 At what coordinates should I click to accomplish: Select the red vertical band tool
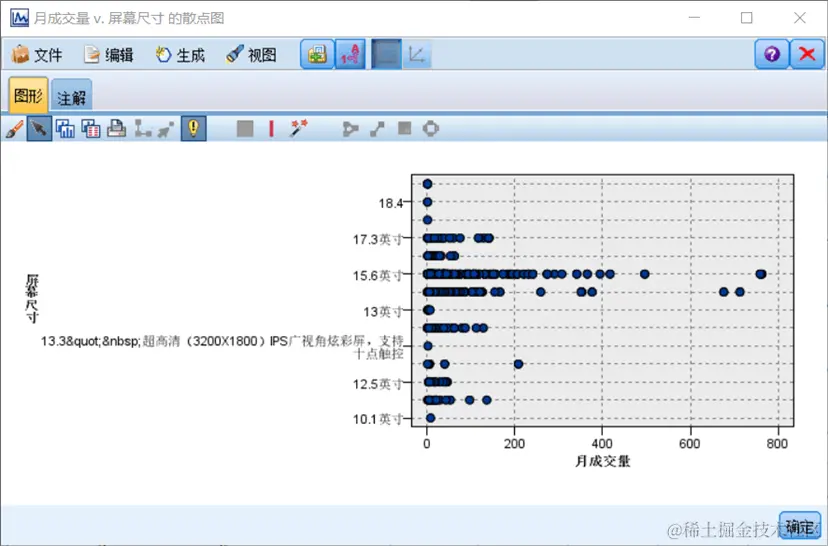pyautogui.click(x=271, y=129)
